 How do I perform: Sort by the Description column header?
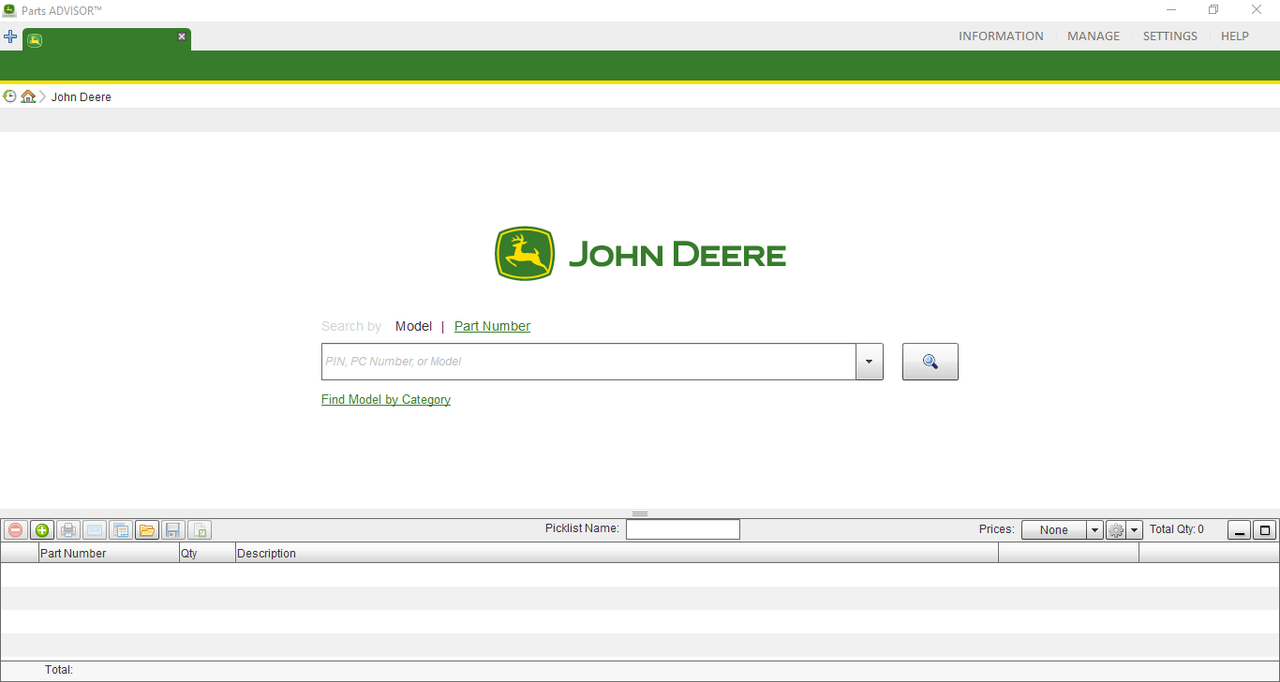617,553
